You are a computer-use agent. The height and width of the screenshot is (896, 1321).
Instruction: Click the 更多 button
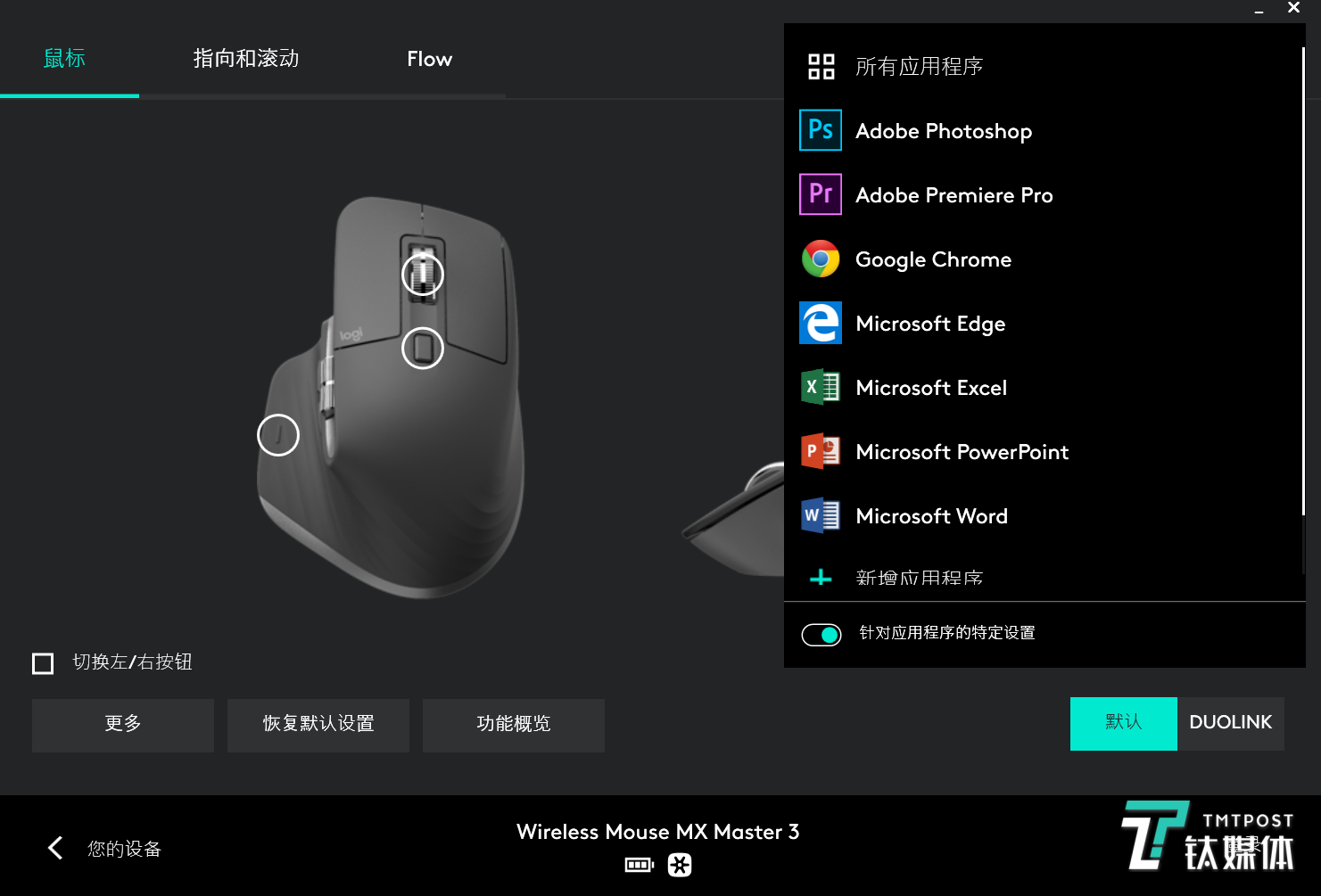(x=123, y=725)
